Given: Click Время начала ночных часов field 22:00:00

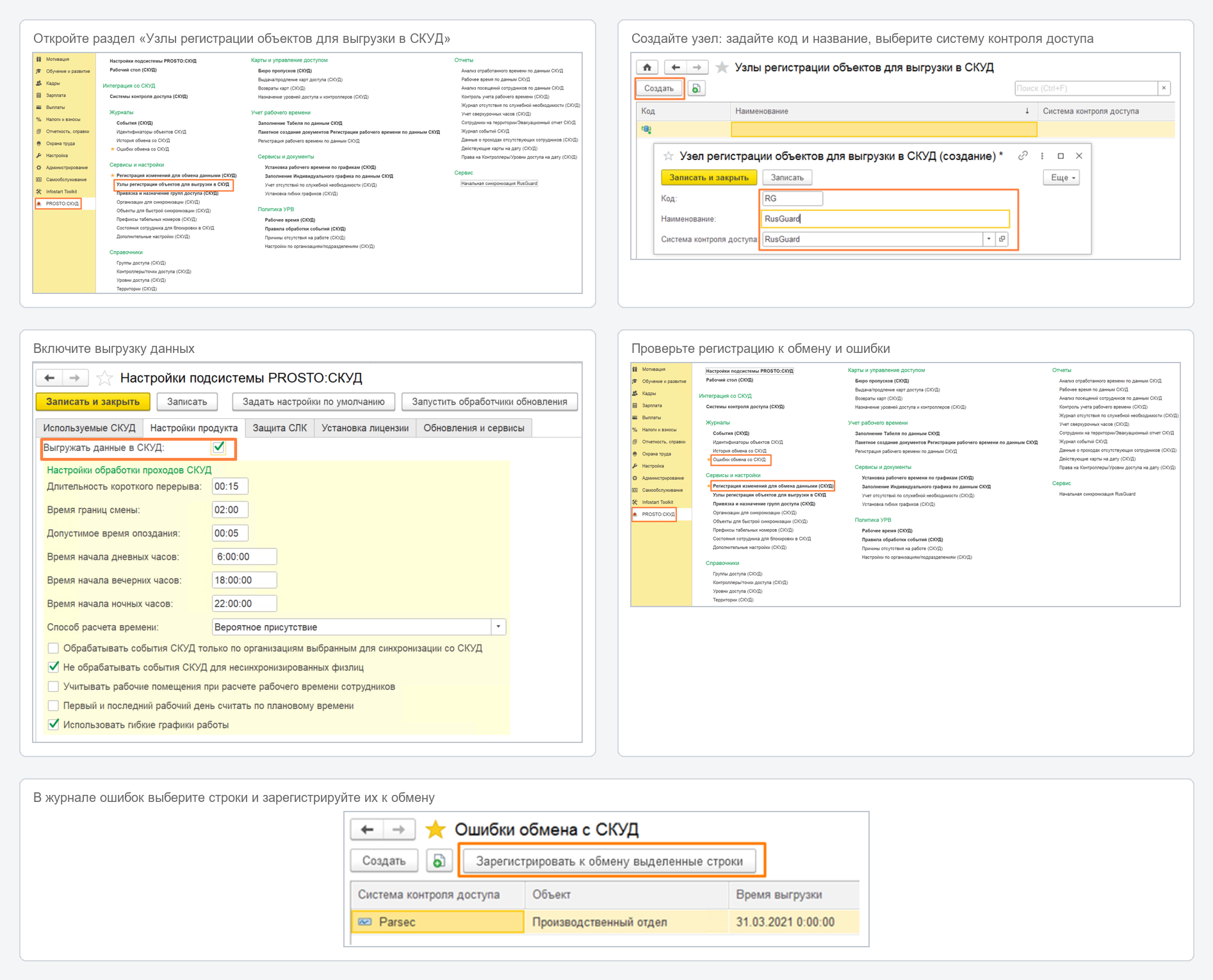Looking at the screenshot, I should click(x=244, y=603).
